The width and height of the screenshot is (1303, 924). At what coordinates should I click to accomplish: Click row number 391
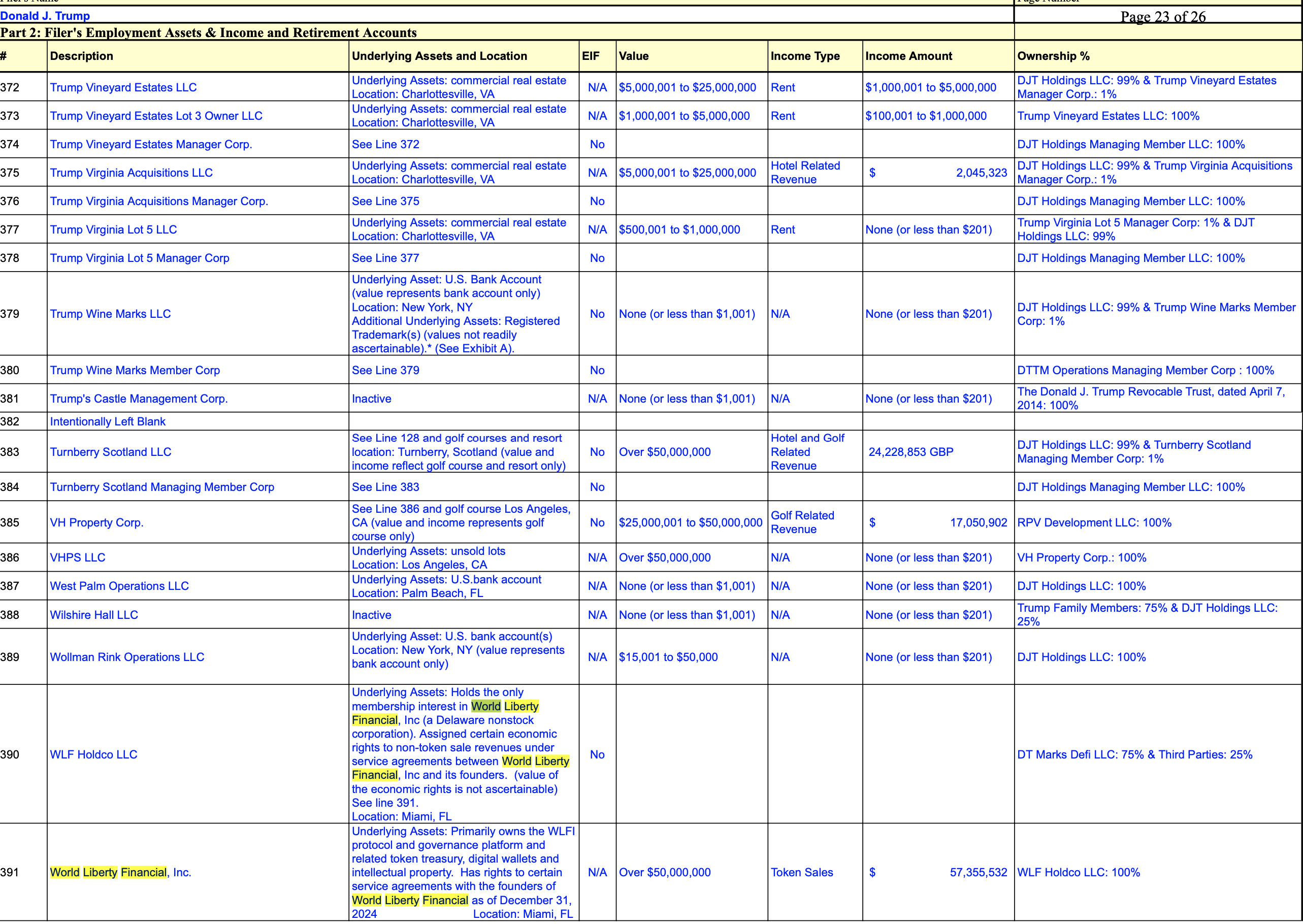[x=10, y=873]
